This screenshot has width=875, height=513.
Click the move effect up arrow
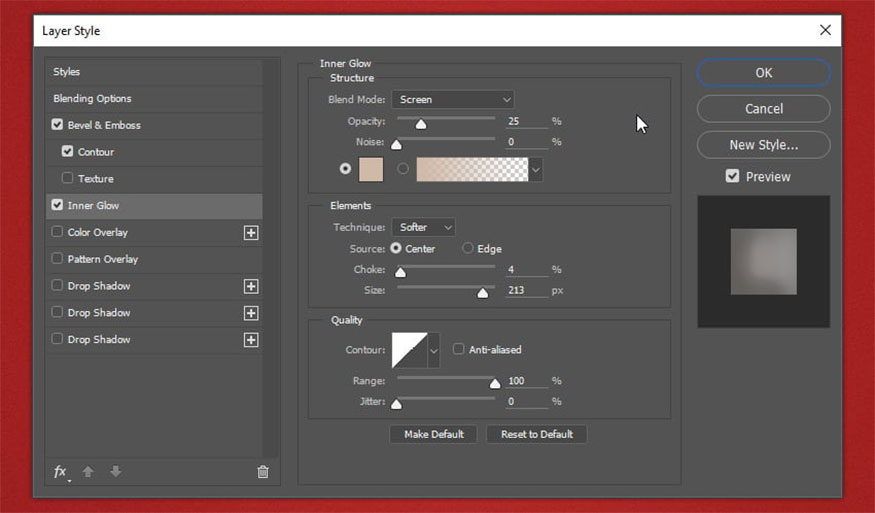coord(88,472)
